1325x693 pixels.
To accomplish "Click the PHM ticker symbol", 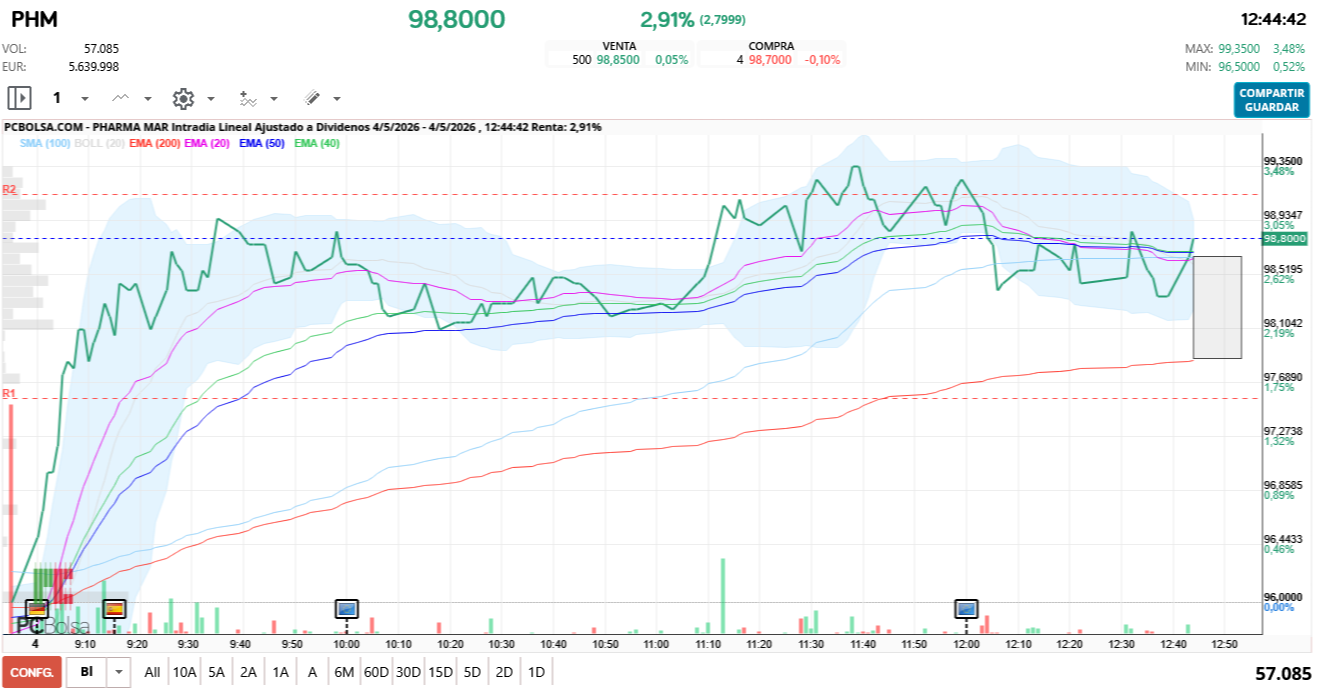I will point(34,20).
